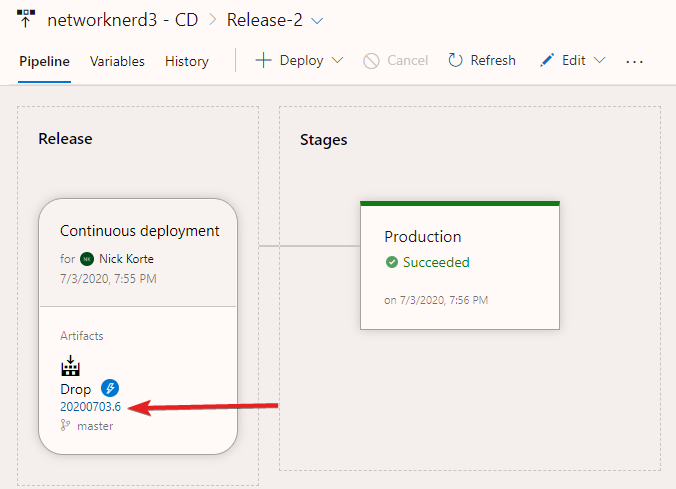Image resolution: width=676 pixels, height=489 pixels.
Task: Click the plus icon beside Deploy
Action: click(x=263, y=60)
